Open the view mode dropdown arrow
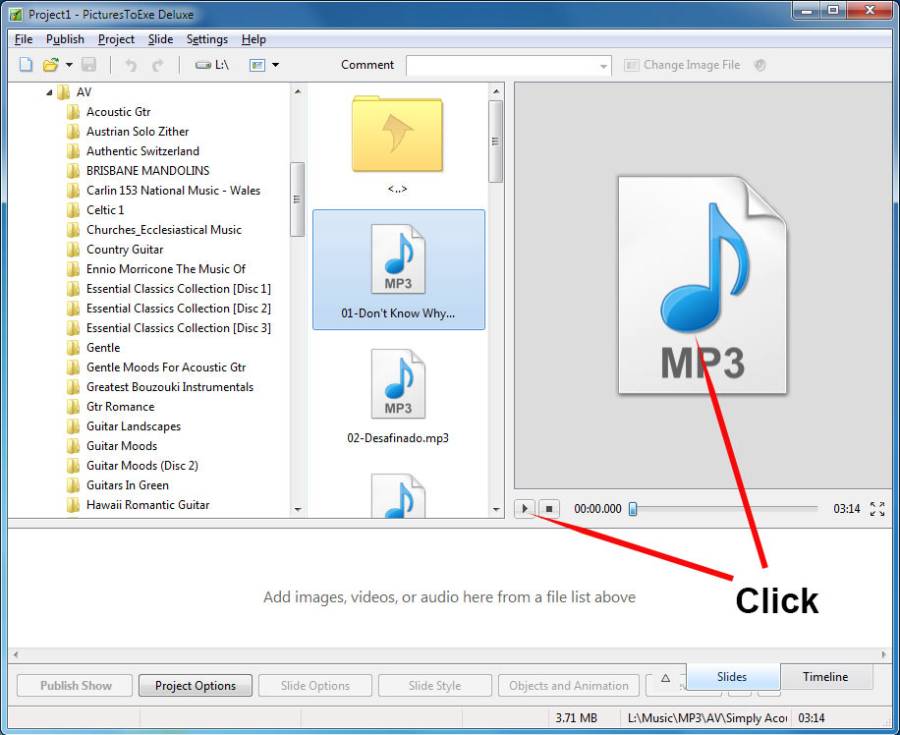The height and width of the screenshot is (735, 900). [275, 65]
